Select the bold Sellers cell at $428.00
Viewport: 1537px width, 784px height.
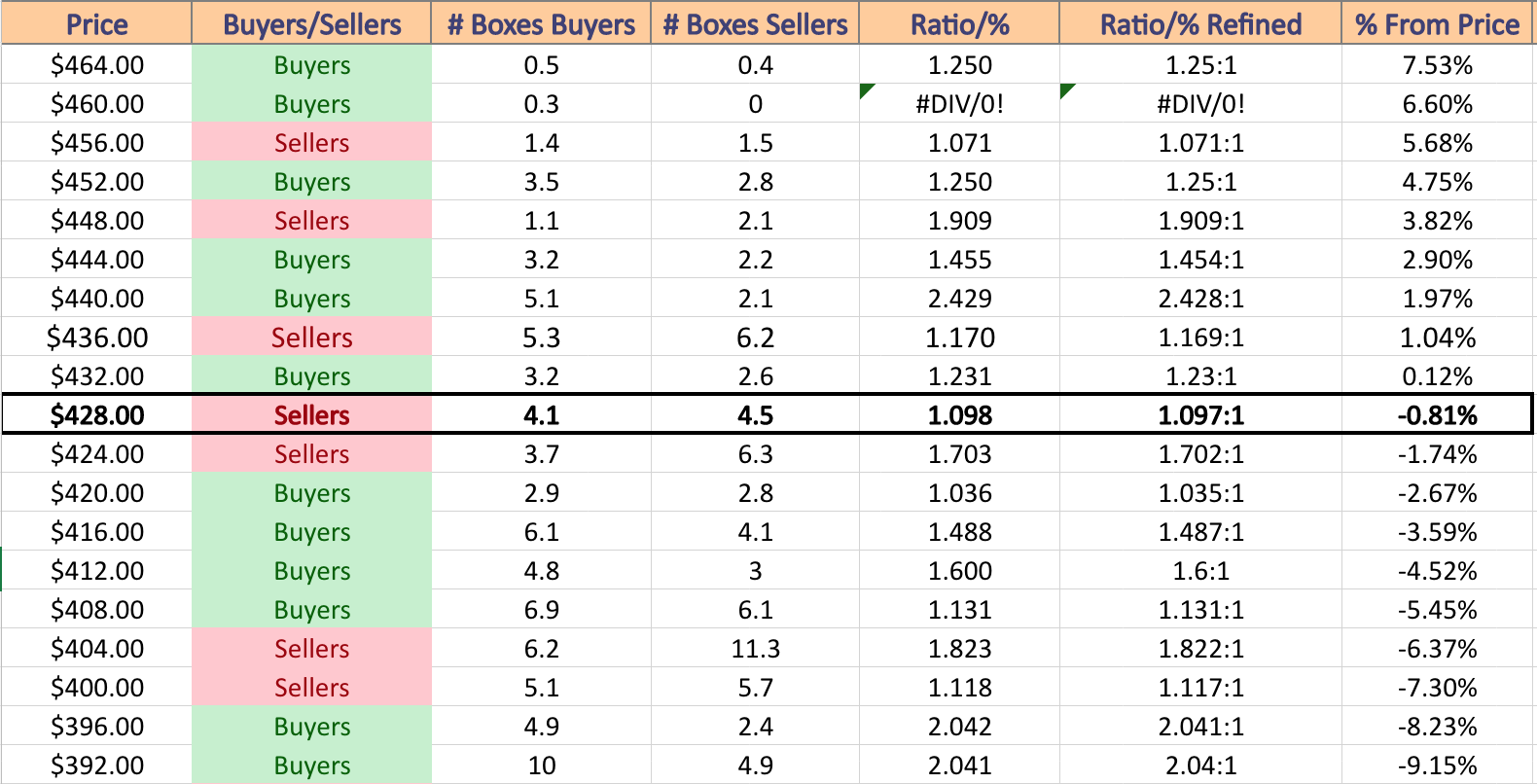coord(311,415)
